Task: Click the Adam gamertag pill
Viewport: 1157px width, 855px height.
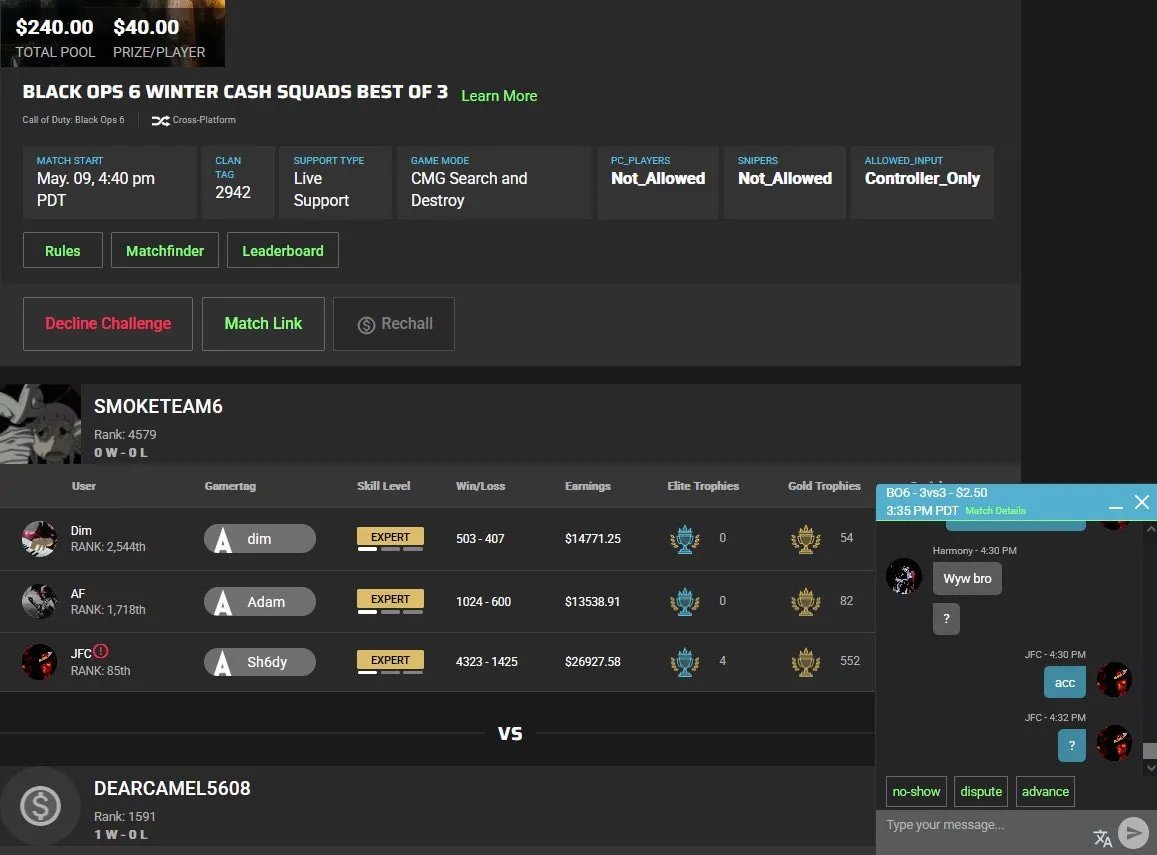Action: (x=260, y=601)
